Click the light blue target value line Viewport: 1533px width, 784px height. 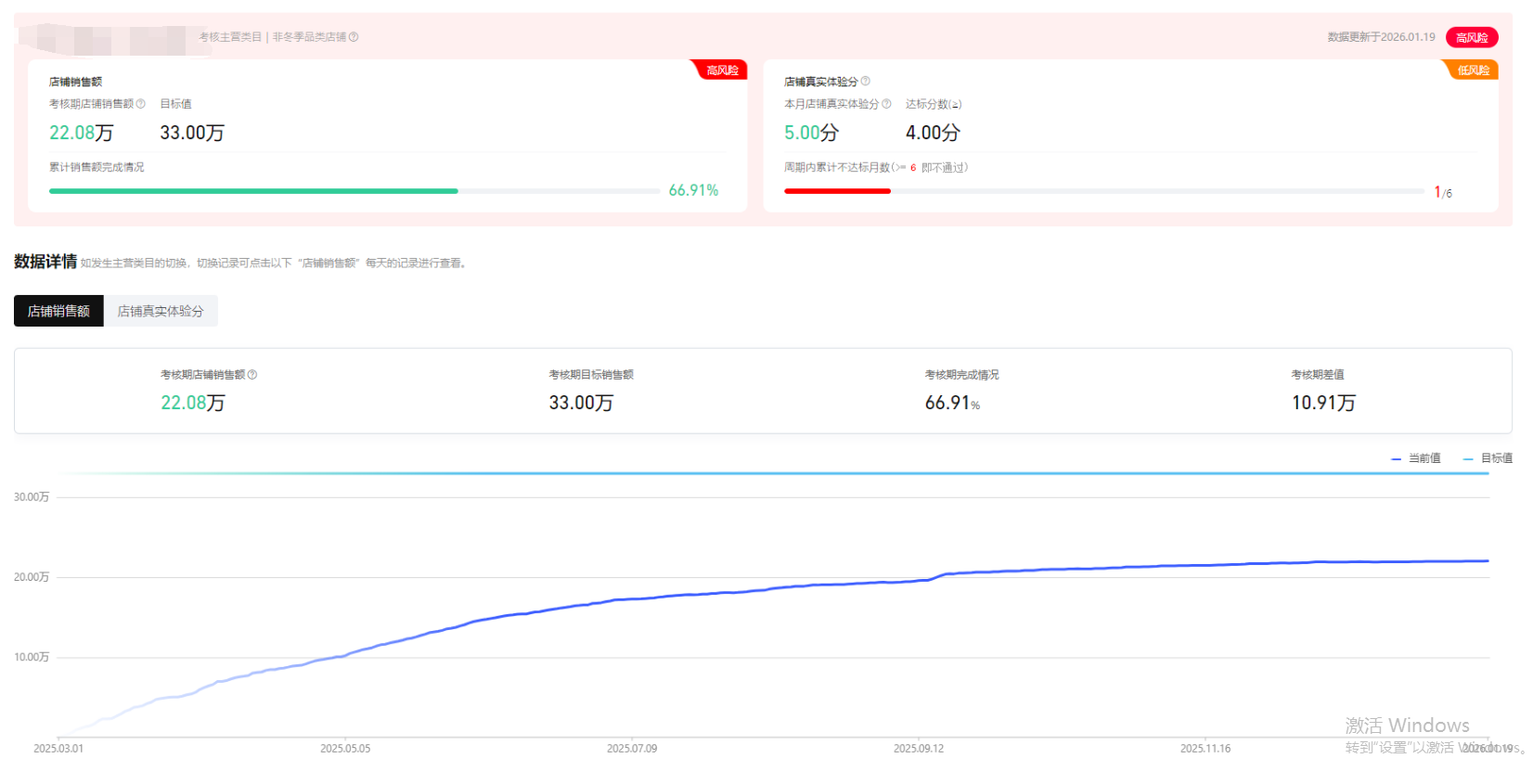click(x=774, y=473)
